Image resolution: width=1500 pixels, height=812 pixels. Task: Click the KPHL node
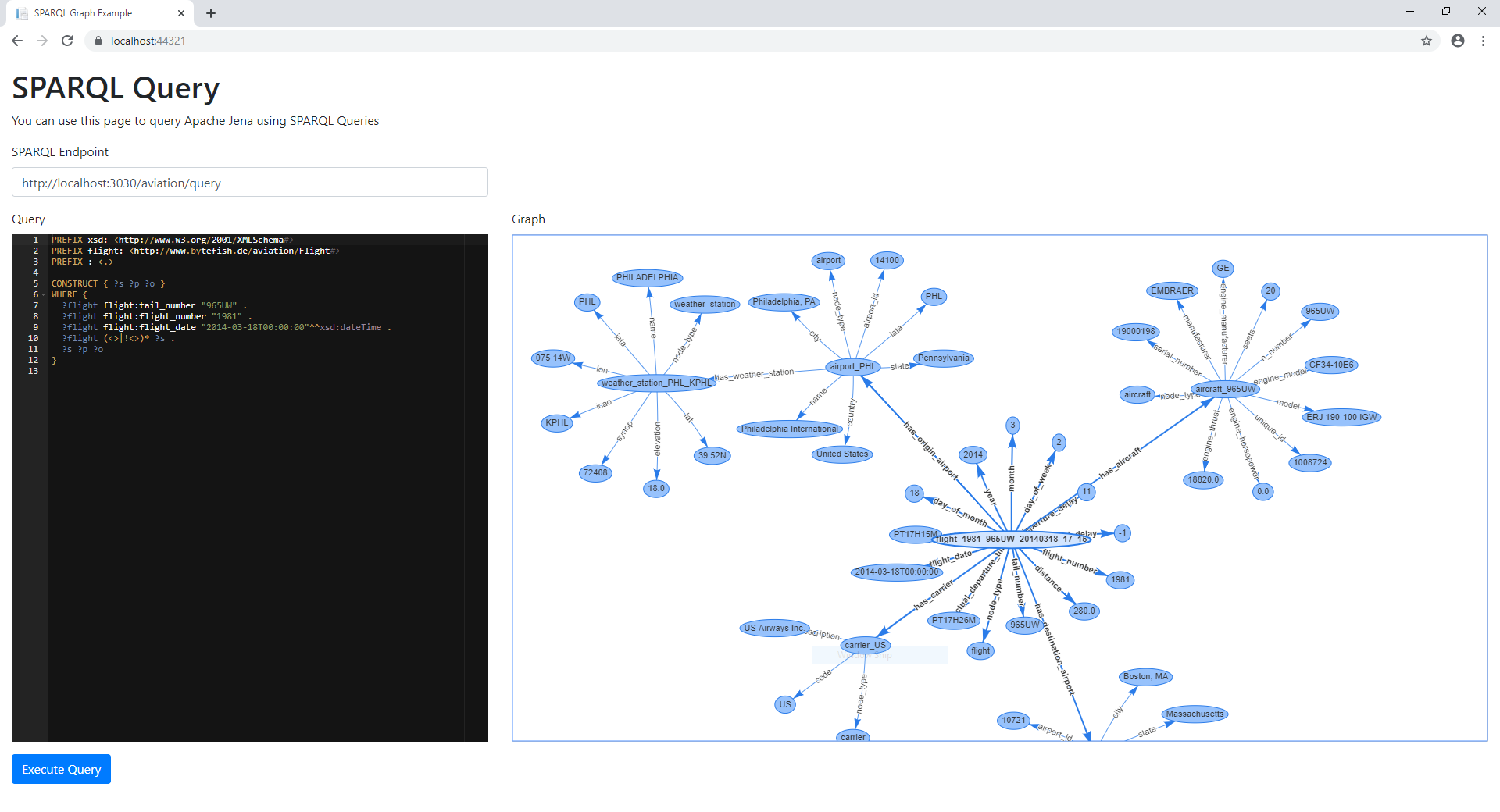click(557, 422)
